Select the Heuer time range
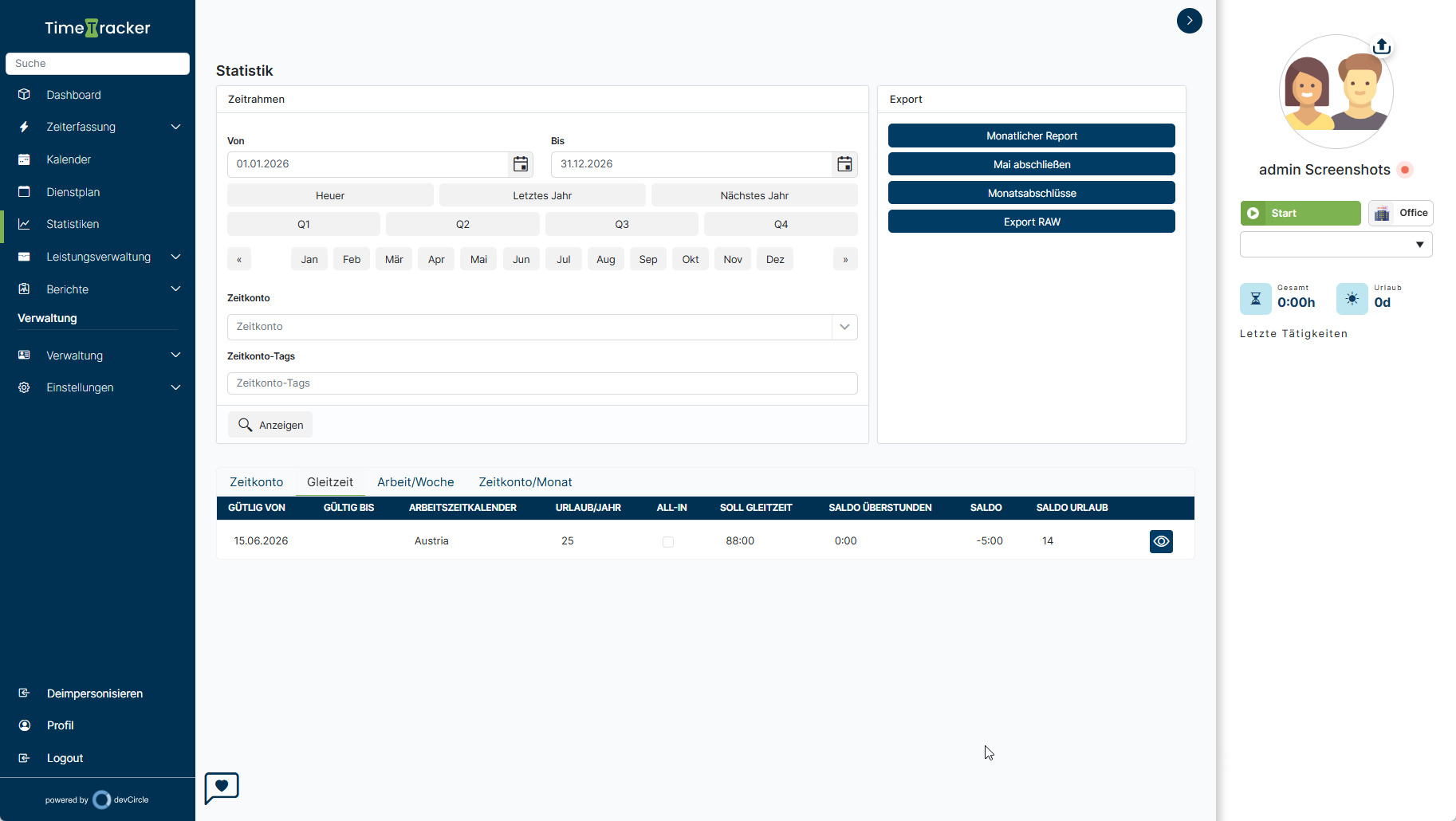The height and width of the screenshot is (821, 1456). coord(330,195)
